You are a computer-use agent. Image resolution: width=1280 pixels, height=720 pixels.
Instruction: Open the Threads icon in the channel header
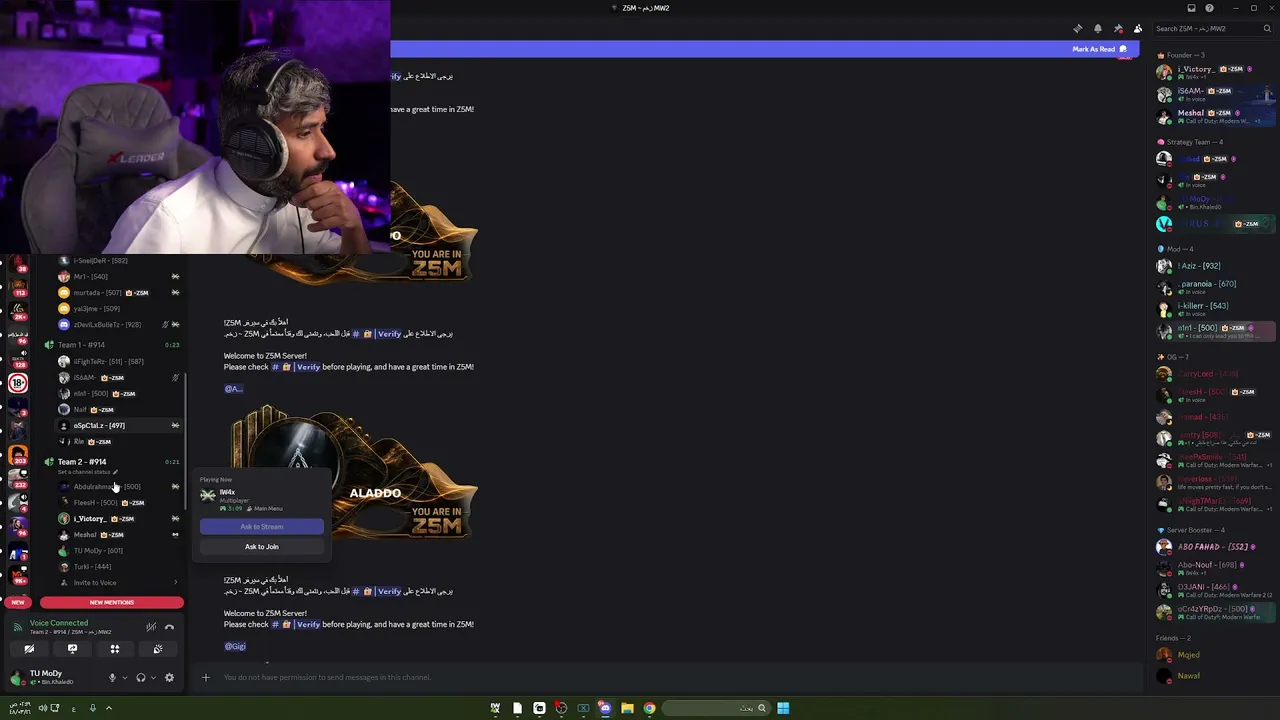pos(1077,28)
